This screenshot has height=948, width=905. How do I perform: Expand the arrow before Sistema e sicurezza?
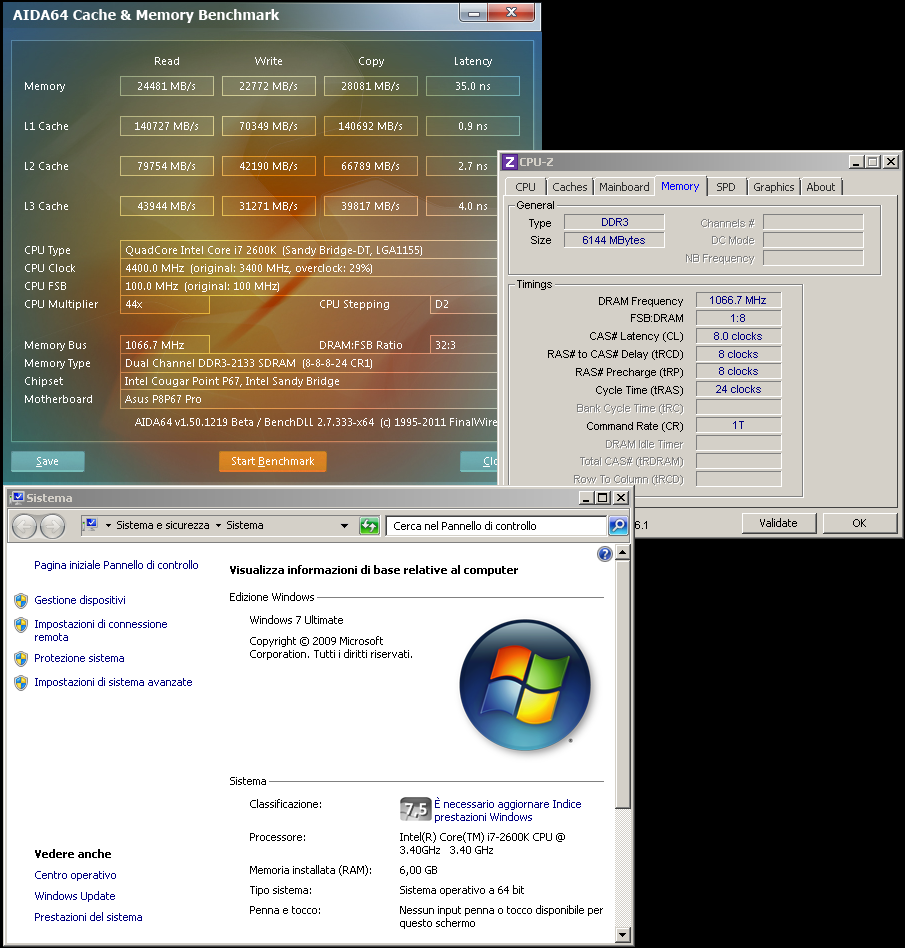tap(108, 526)
